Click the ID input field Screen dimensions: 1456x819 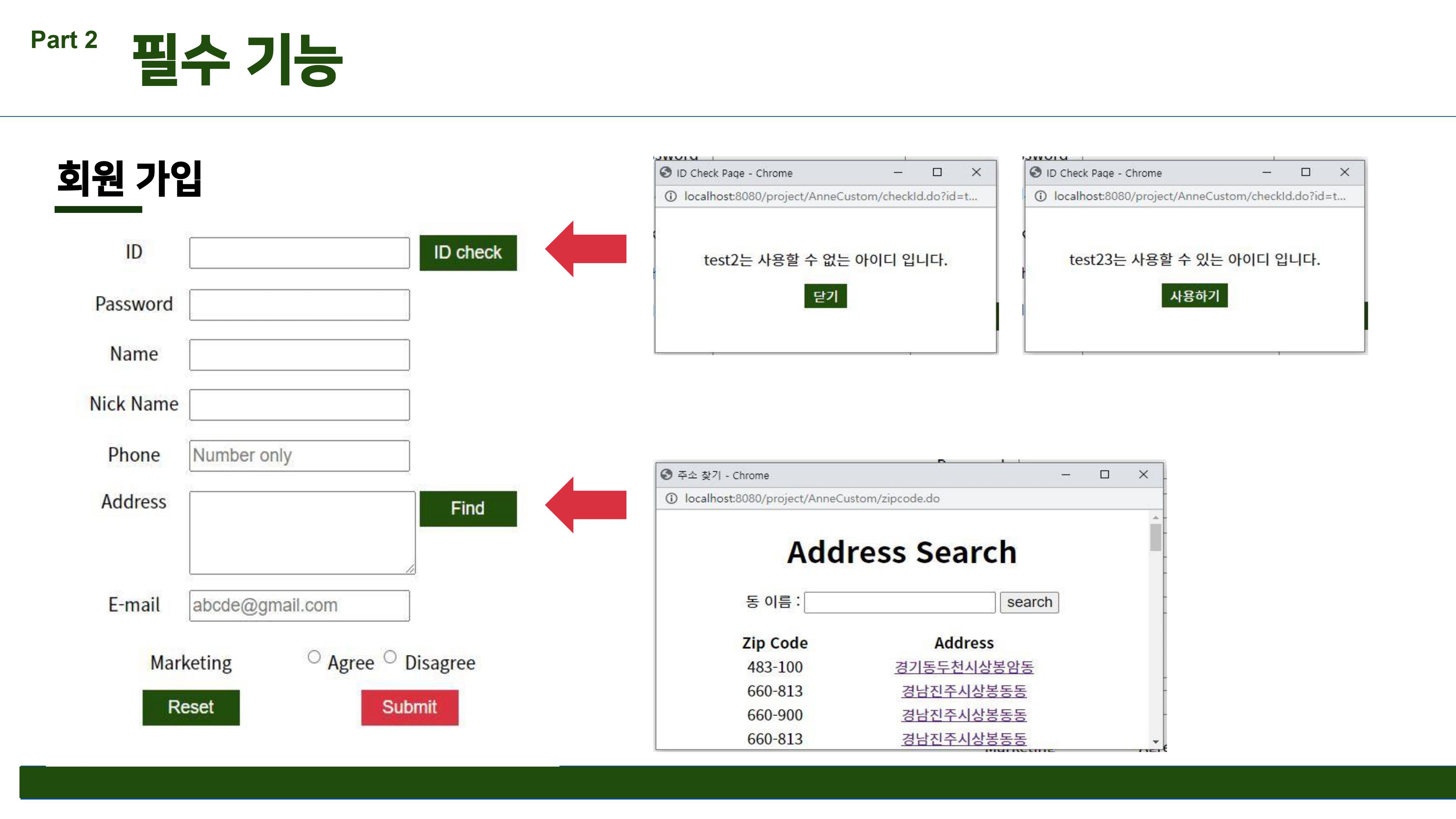pos(300,253)
